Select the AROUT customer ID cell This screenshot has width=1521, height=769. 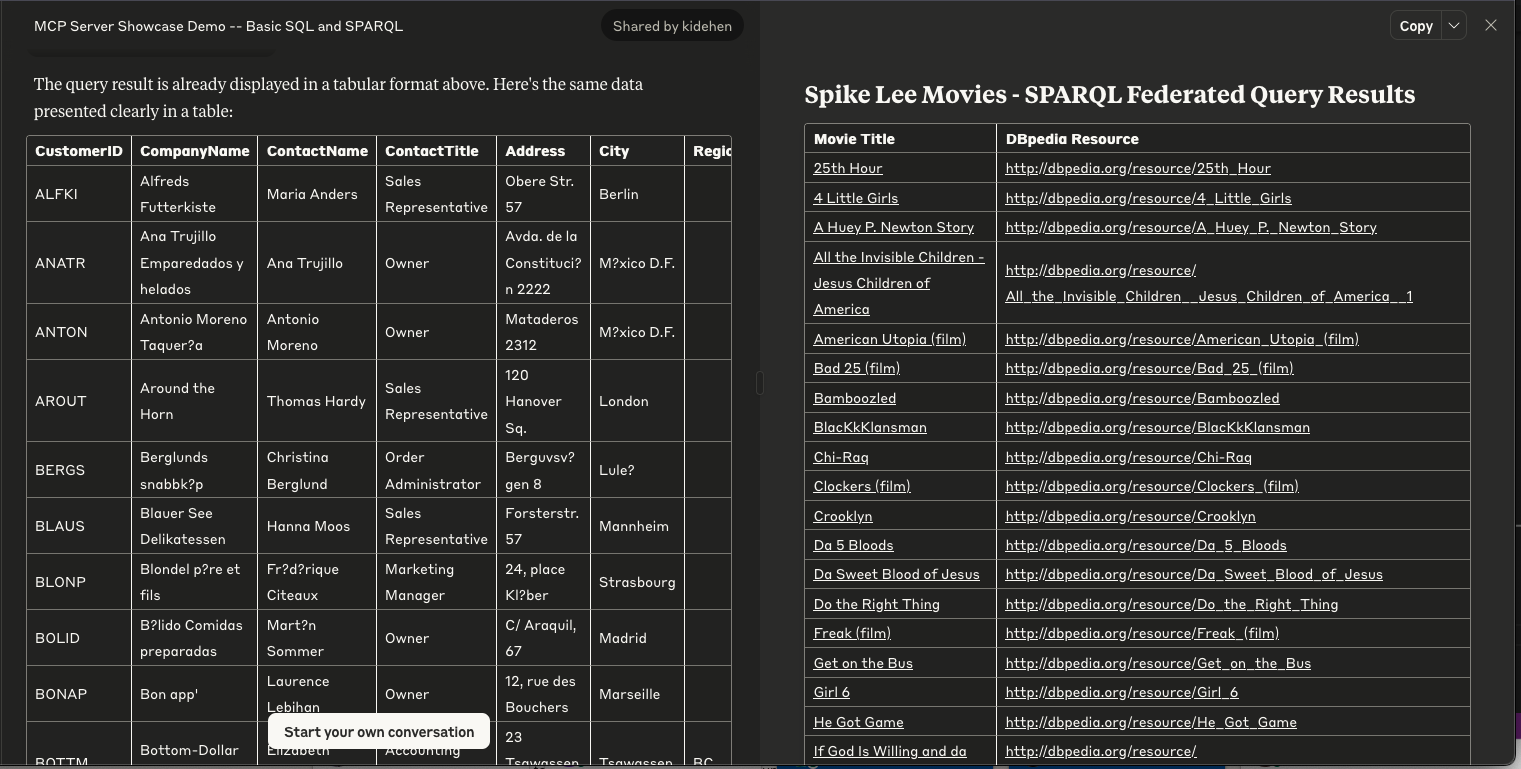coord(79,401)
